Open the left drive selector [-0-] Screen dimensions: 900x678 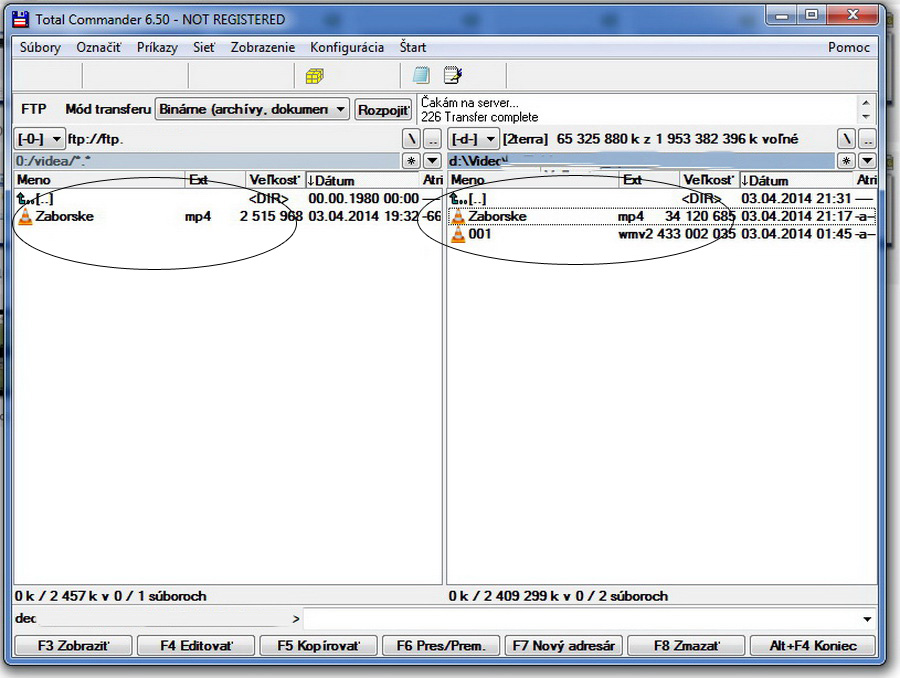point(39,139)
